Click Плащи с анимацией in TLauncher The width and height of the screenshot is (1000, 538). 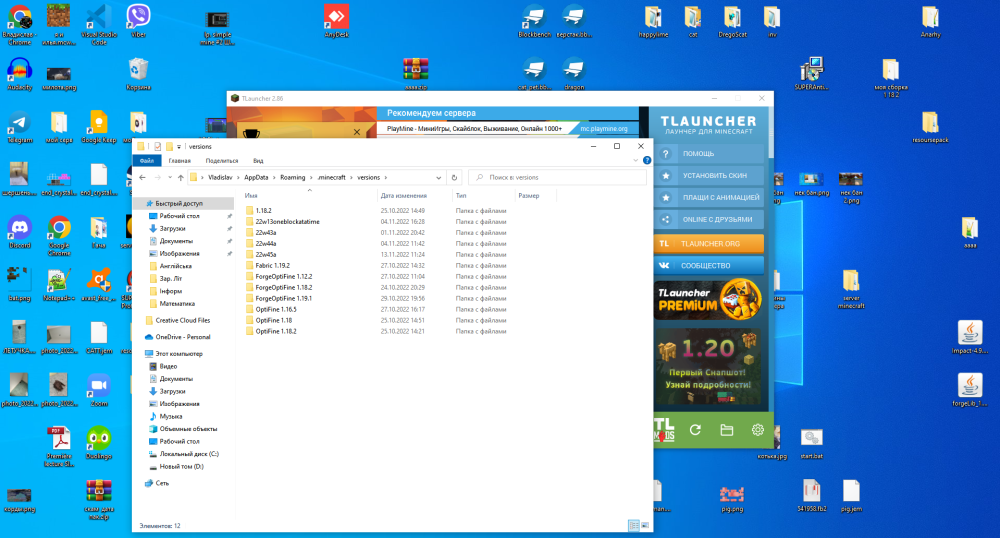click(709, 198)
